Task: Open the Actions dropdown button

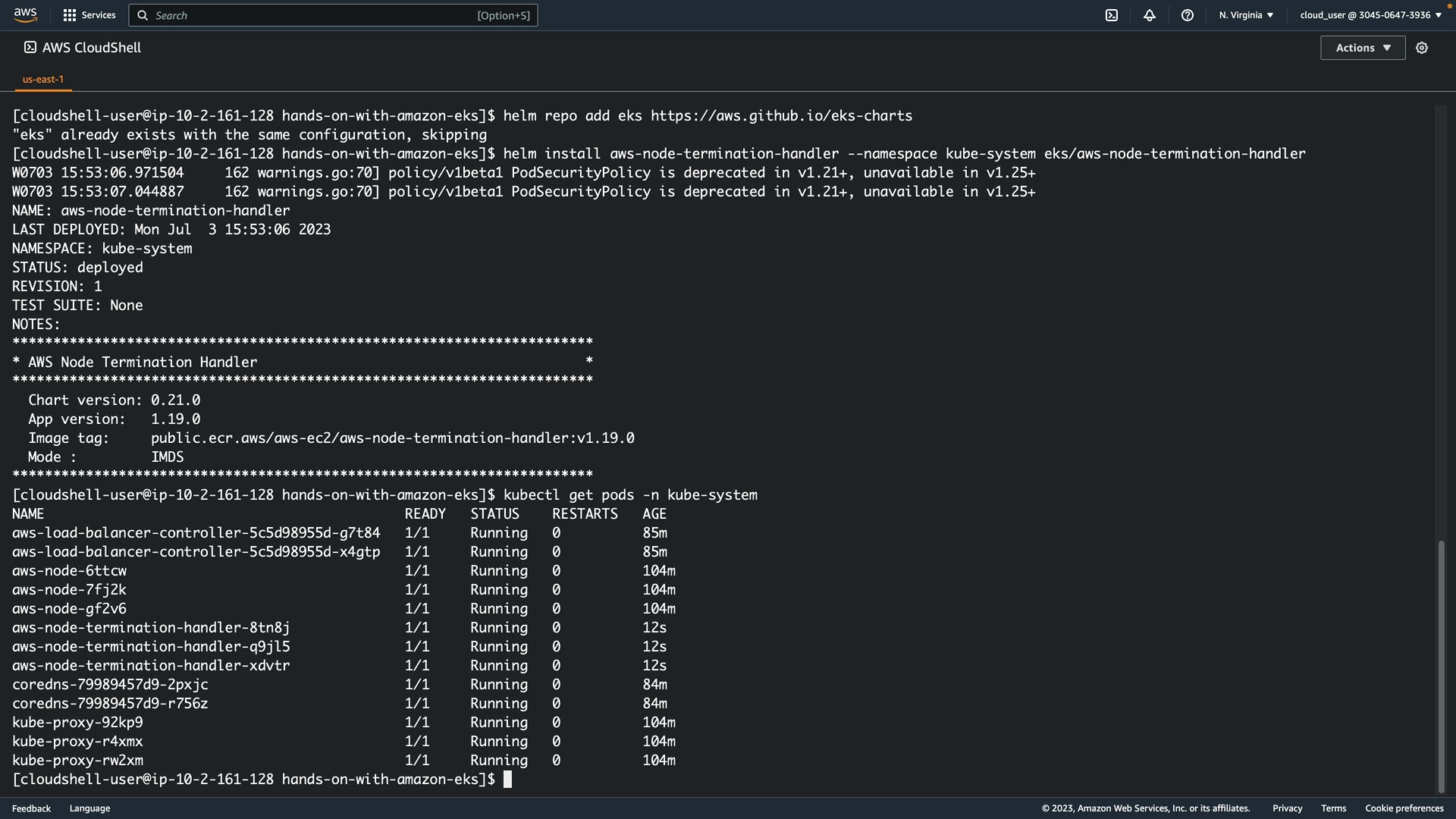Action: pyautogui.click(x=1363, y=48)
